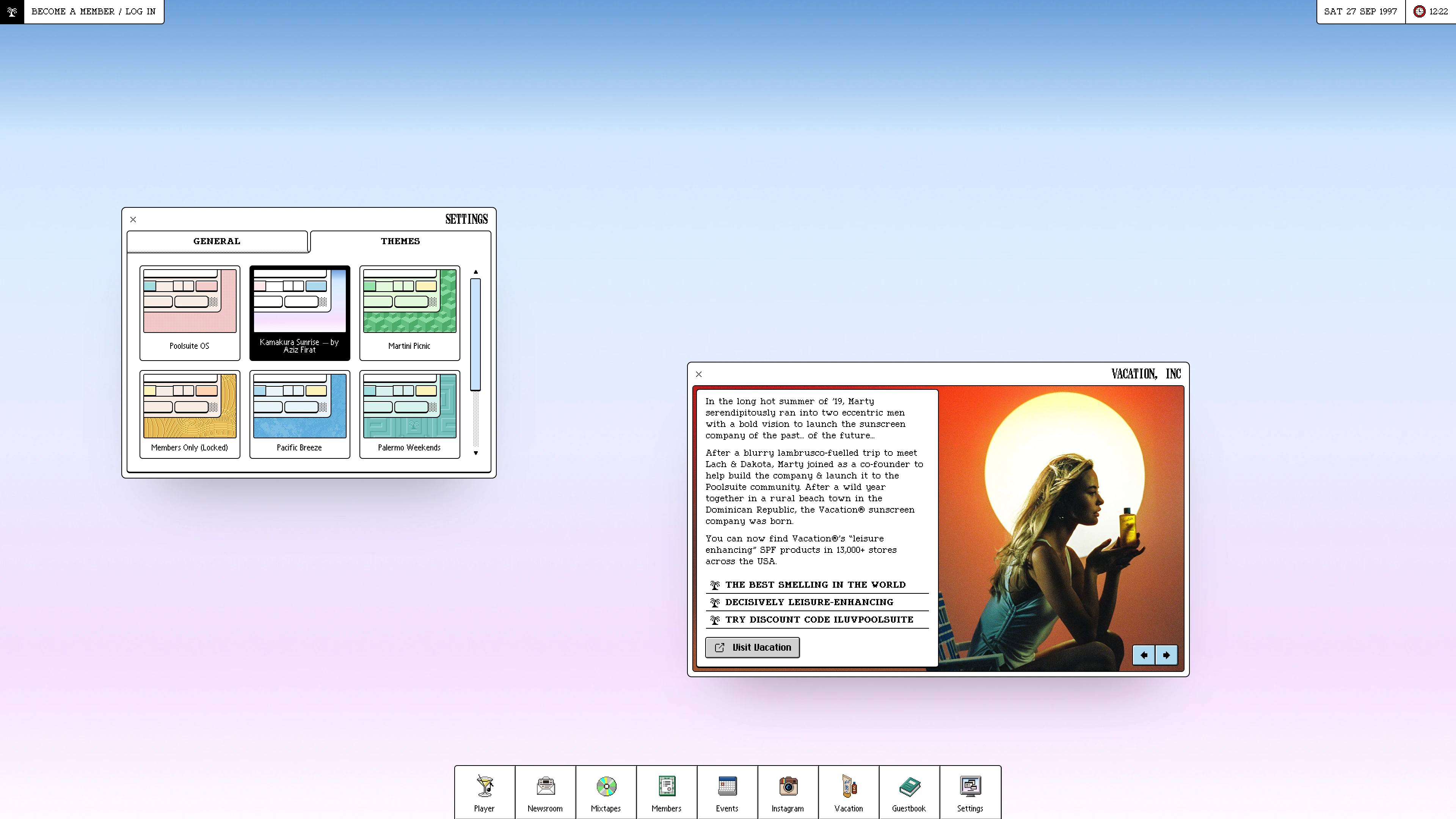Click scroll down arrow in themes list
The width and height of the screenshot is (1456, 819).
[x=475, y=453]
